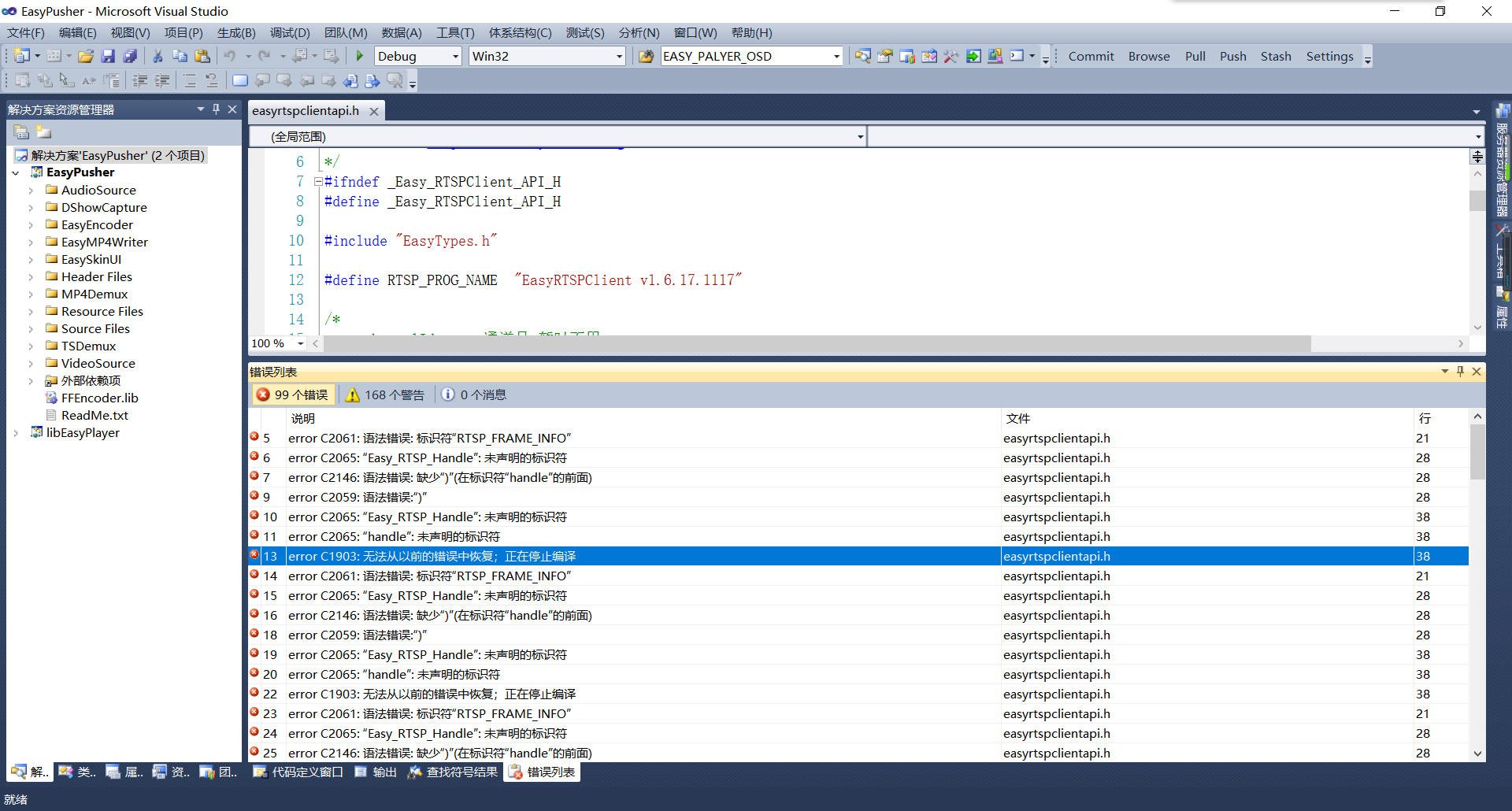The height and width of the screenshot is (811, 1512).
Task: Toggle the 0 messages filter button
Action: click(x=474, y=394)
